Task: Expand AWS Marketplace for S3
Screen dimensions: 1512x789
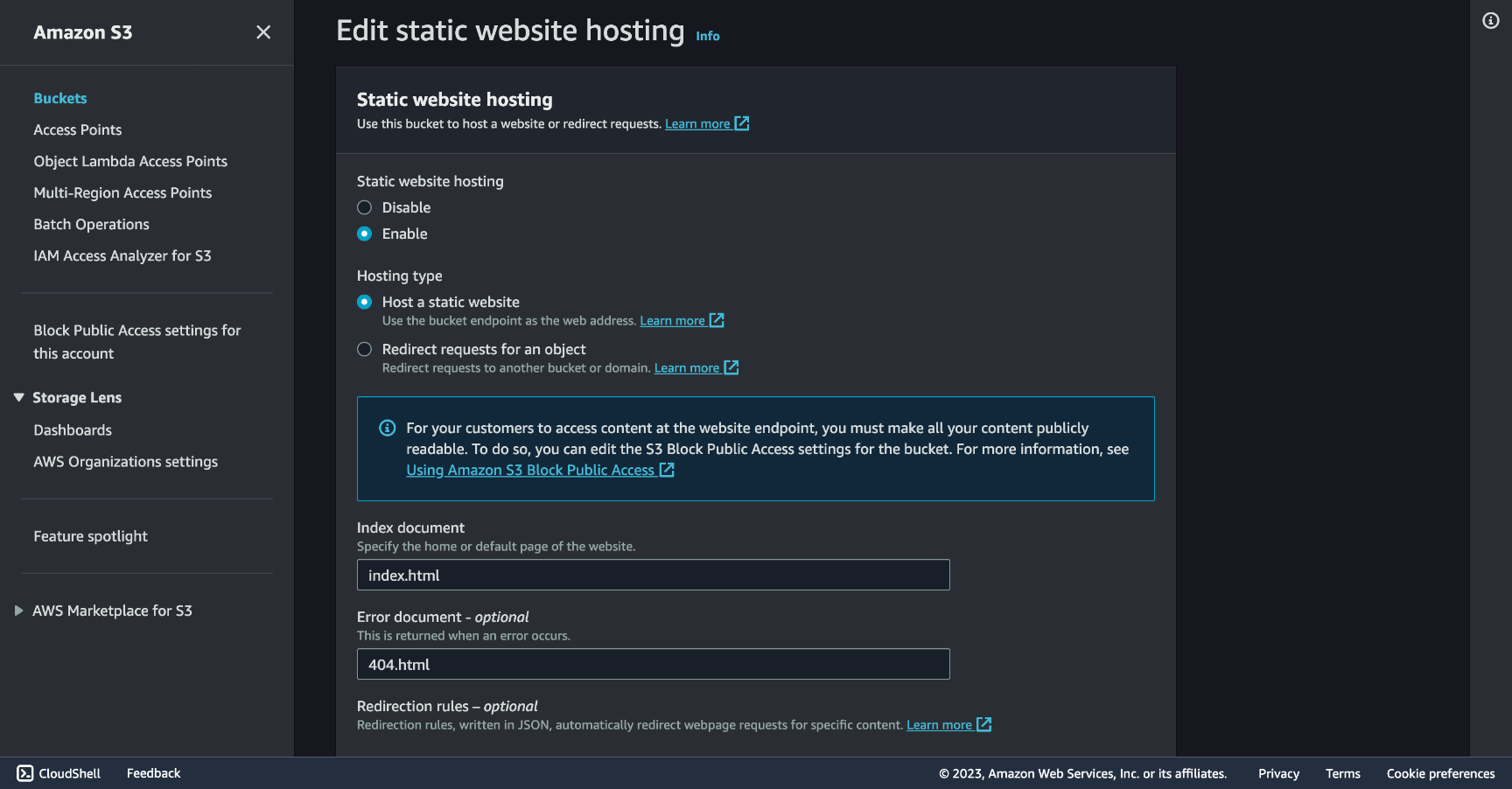Action: pos(18,611)
